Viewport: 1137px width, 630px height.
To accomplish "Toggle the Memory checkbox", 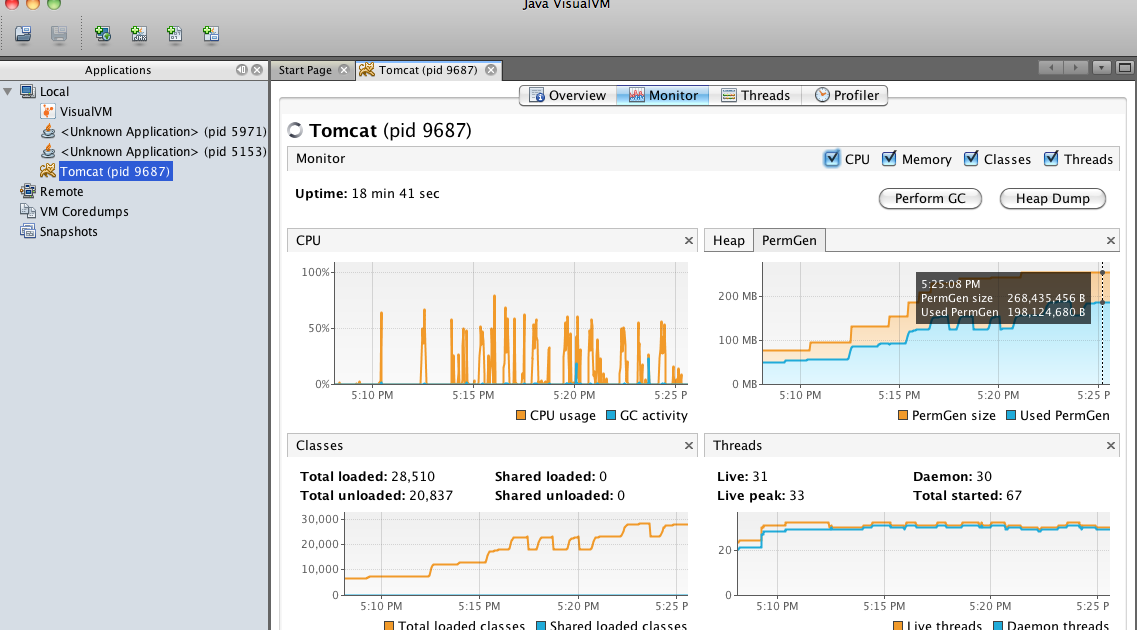I will (x=889, y=159).
